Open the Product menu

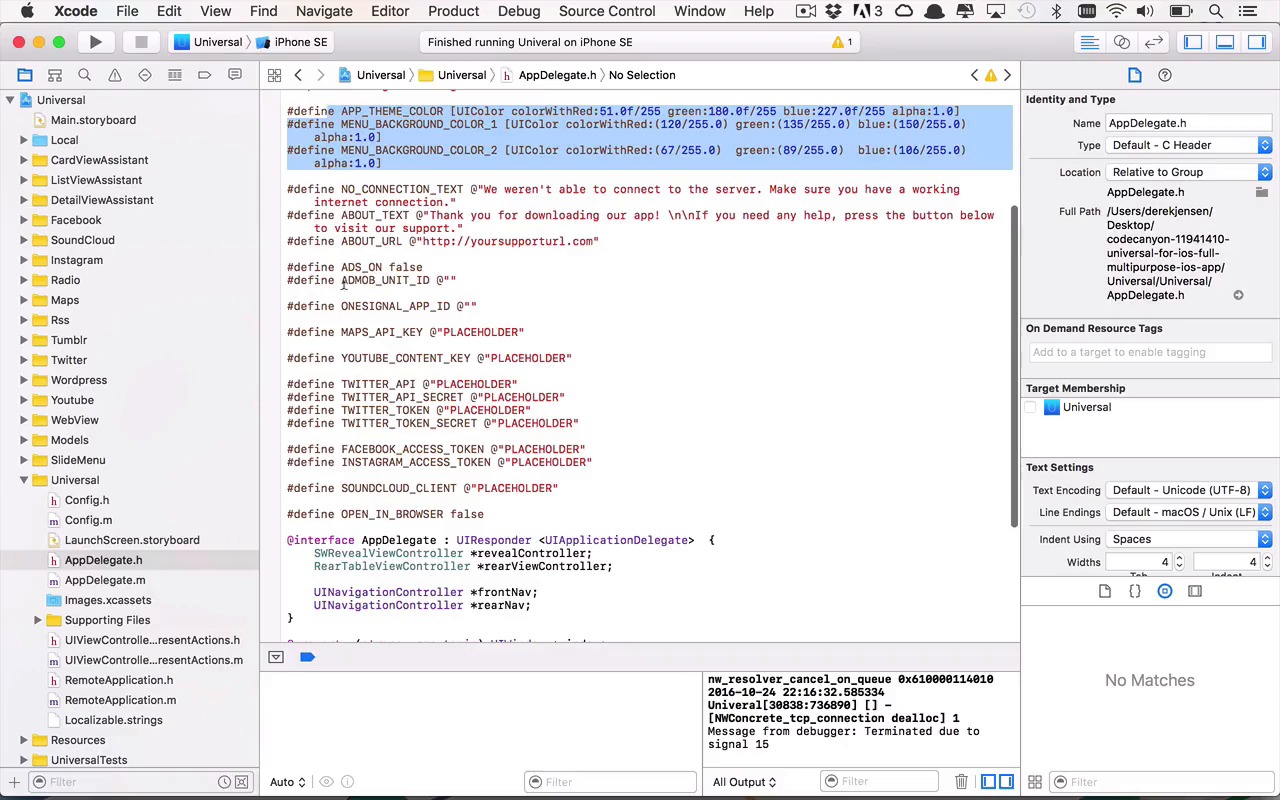(454, 11)
